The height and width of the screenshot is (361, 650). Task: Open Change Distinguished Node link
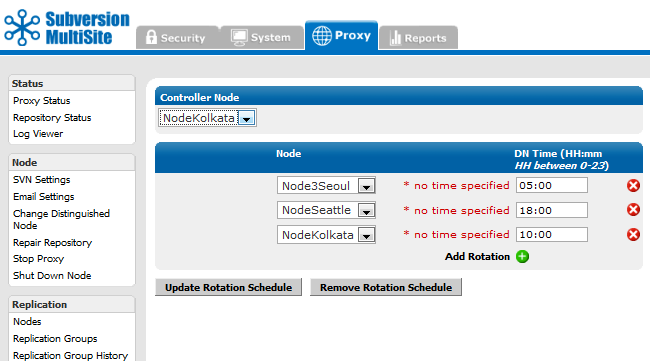coord(61,220)
